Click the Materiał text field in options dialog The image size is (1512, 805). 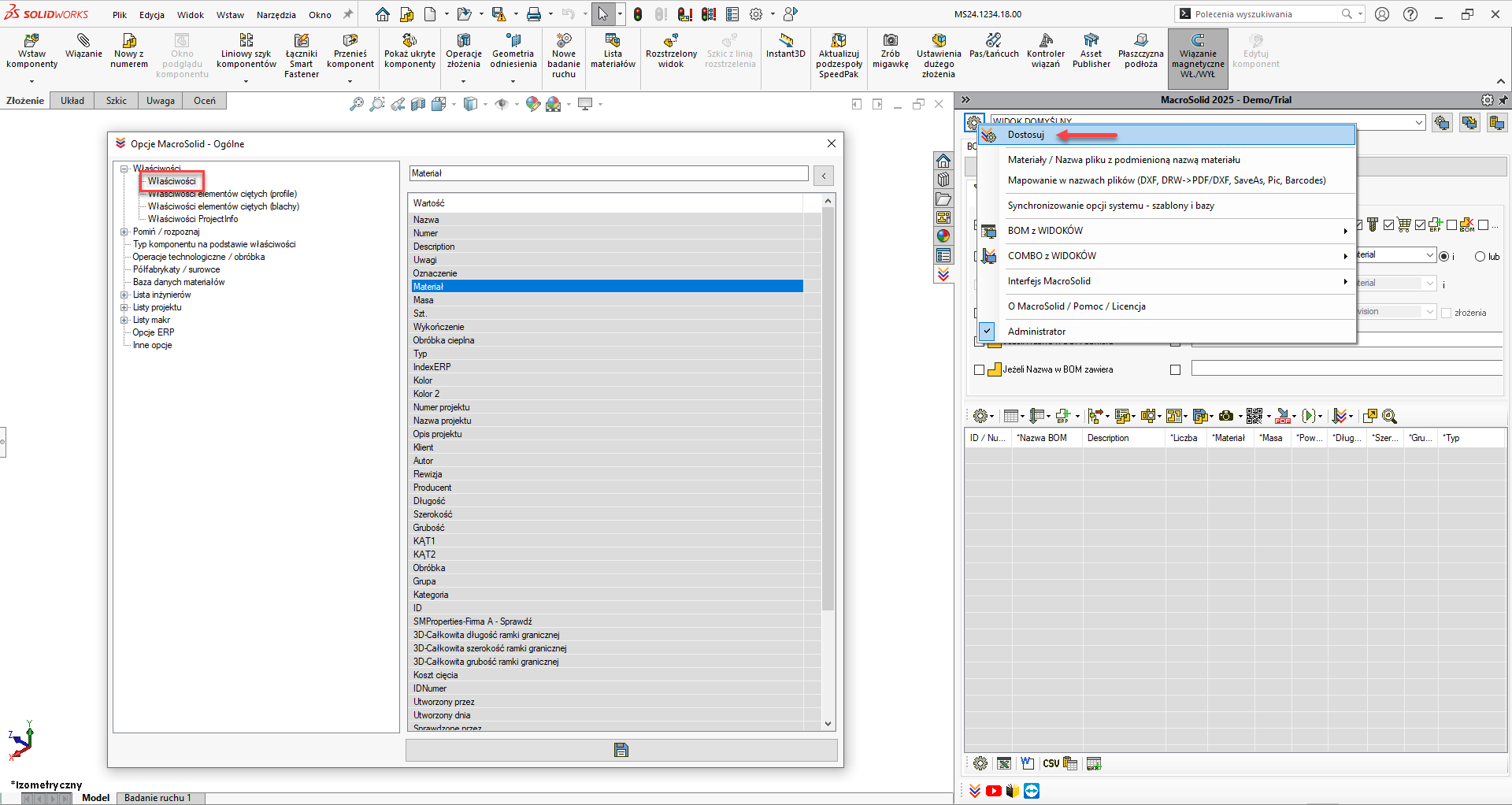click(609, 173)
